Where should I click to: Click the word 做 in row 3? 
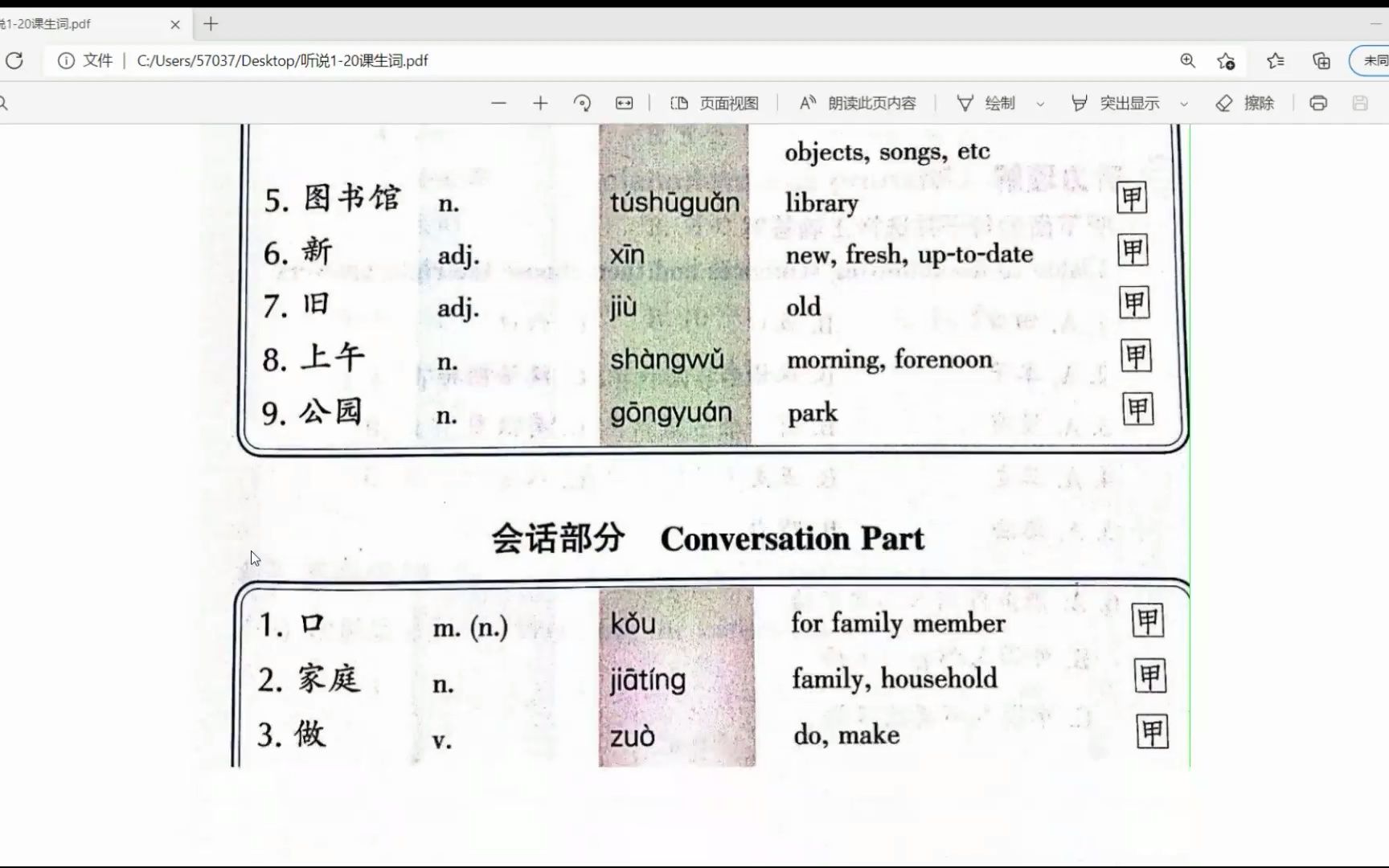310,733
